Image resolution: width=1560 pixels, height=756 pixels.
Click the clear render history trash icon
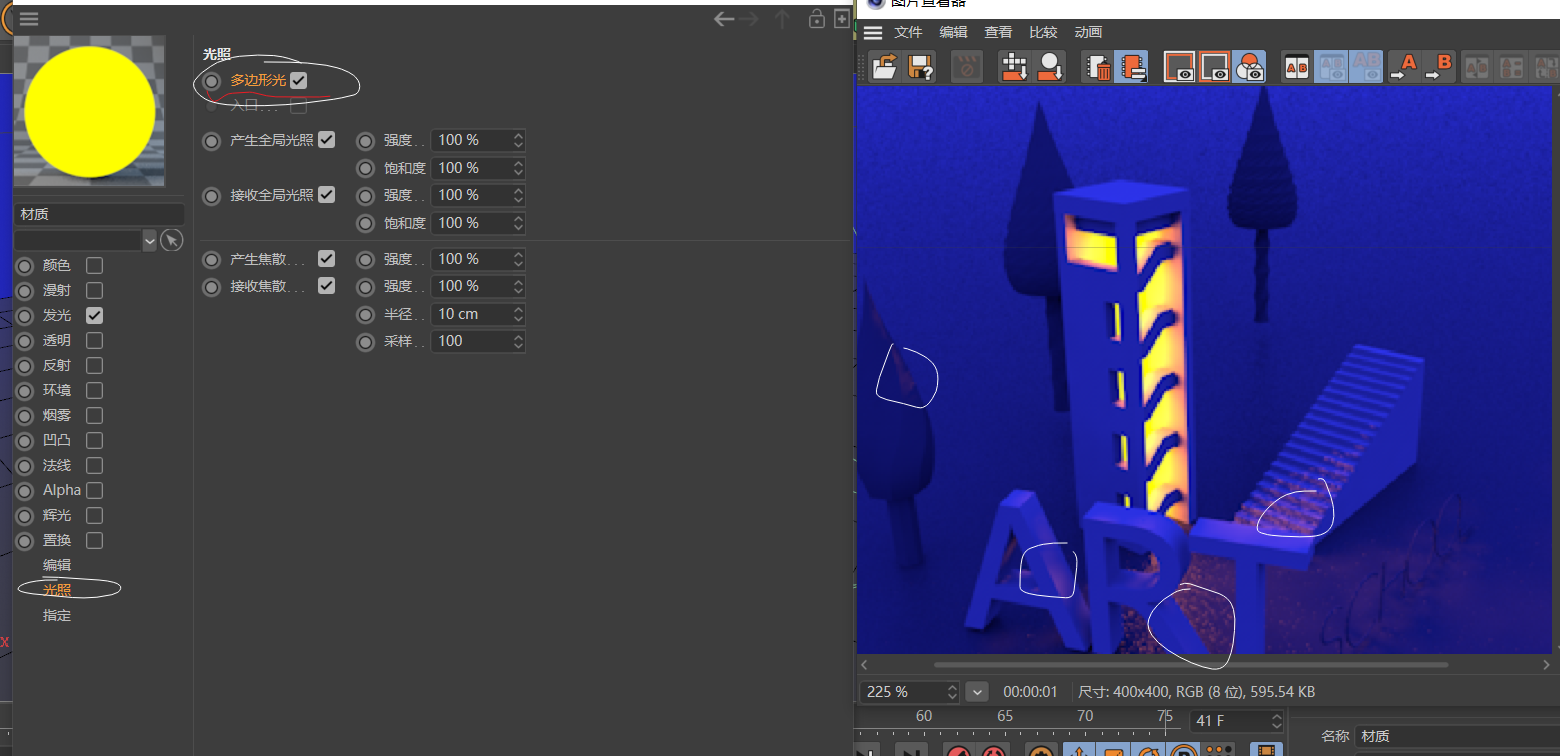tap(1098, 67)
